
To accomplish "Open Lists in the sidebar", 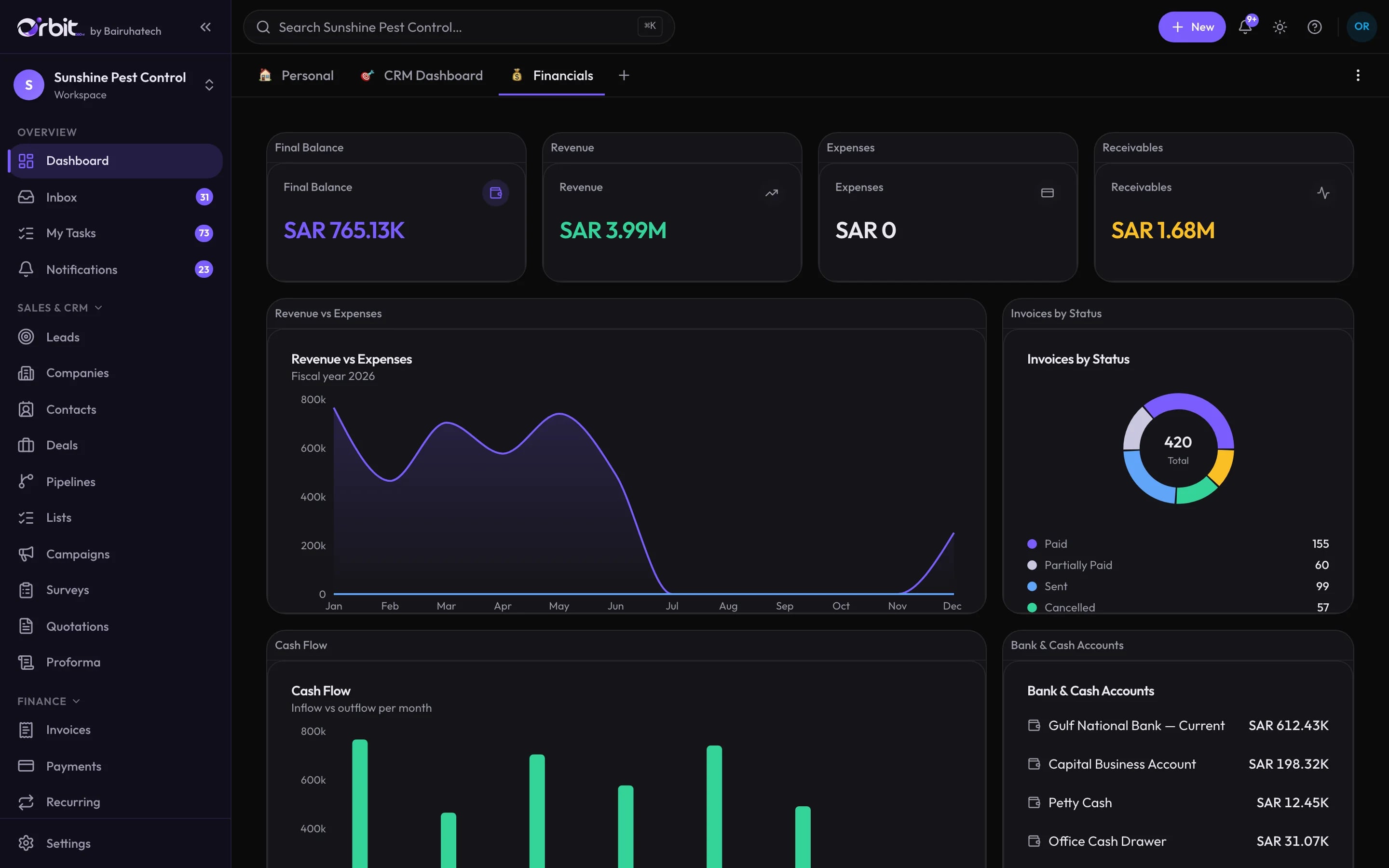I will [x=115, y=518].
